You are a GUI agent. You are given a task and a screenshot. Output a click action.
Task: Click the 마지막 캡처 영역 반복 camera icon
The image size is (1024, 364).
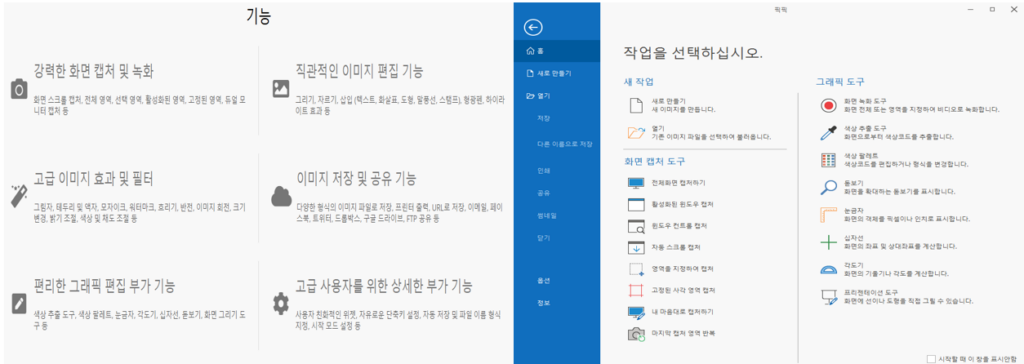coord(636,334)
